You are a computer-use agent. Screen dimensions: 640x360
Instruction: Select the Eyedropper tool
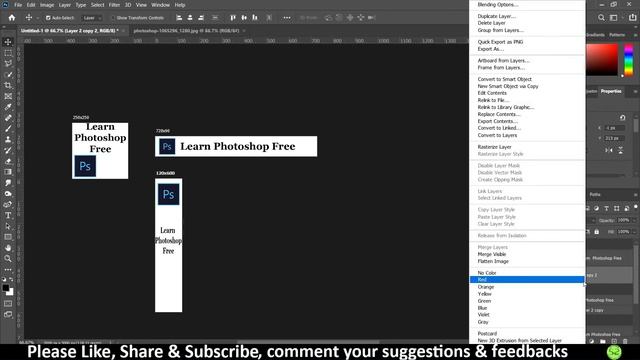pos(8,107)
